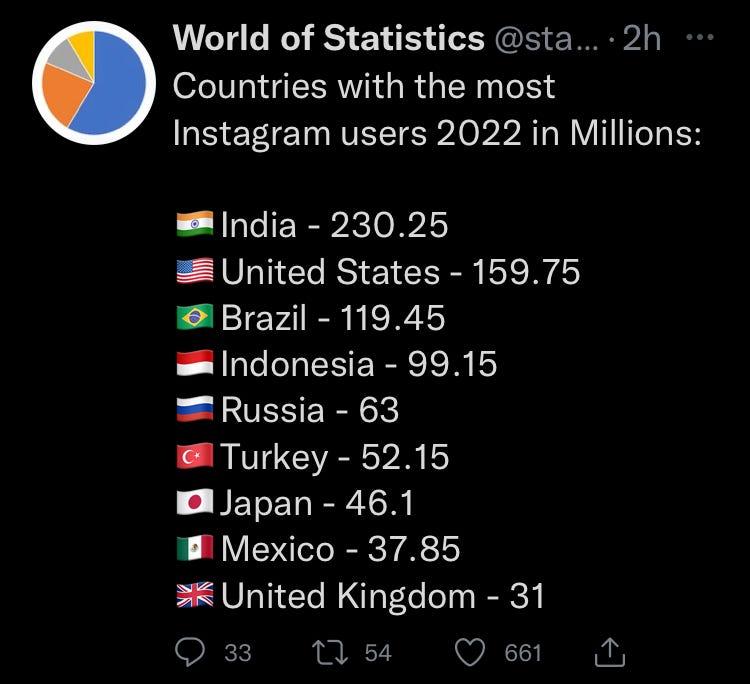Click the United Kingdom flag emoji
The image size is (750, 684).
(195, 595)
